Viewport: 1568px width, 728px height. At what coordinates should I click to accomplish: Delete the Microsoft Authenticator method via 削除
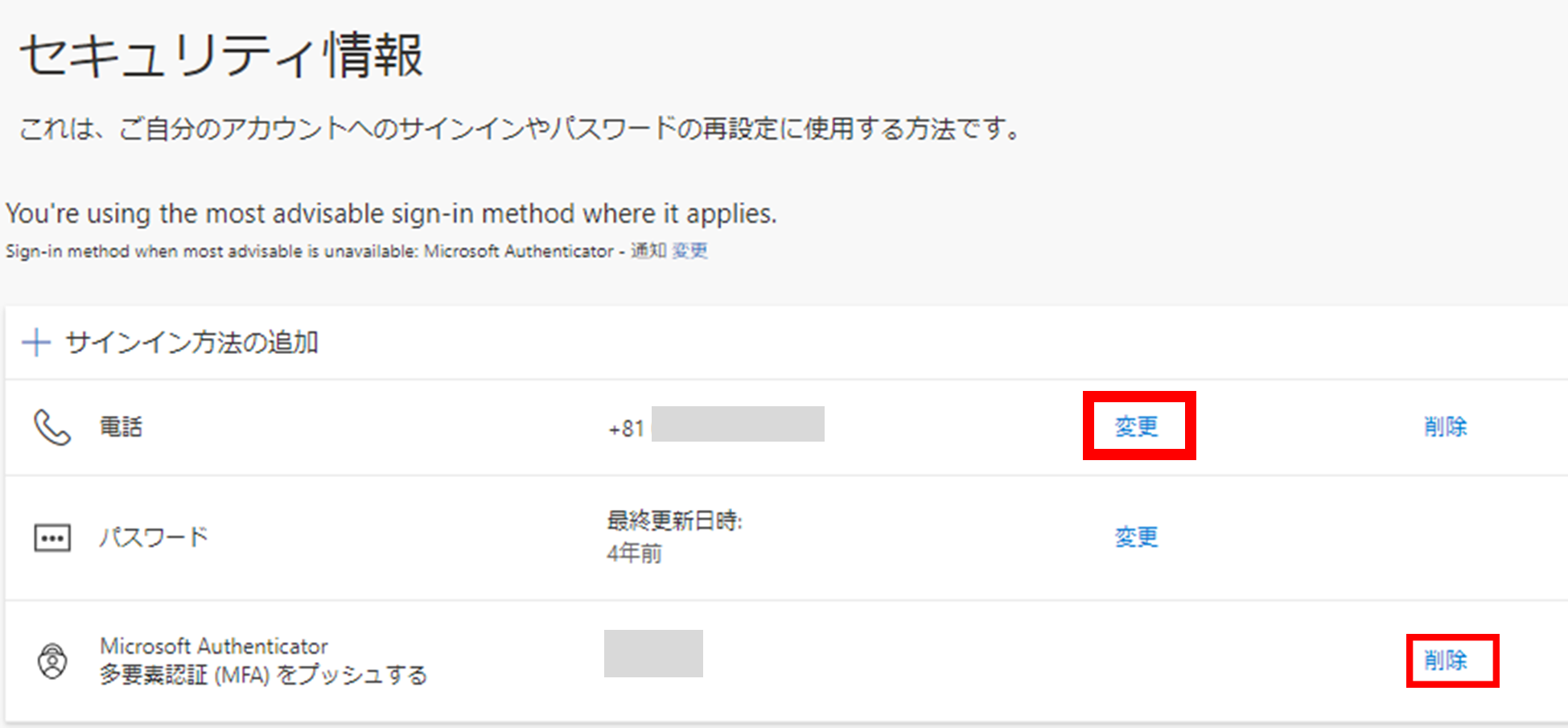tap(1445, 660)
